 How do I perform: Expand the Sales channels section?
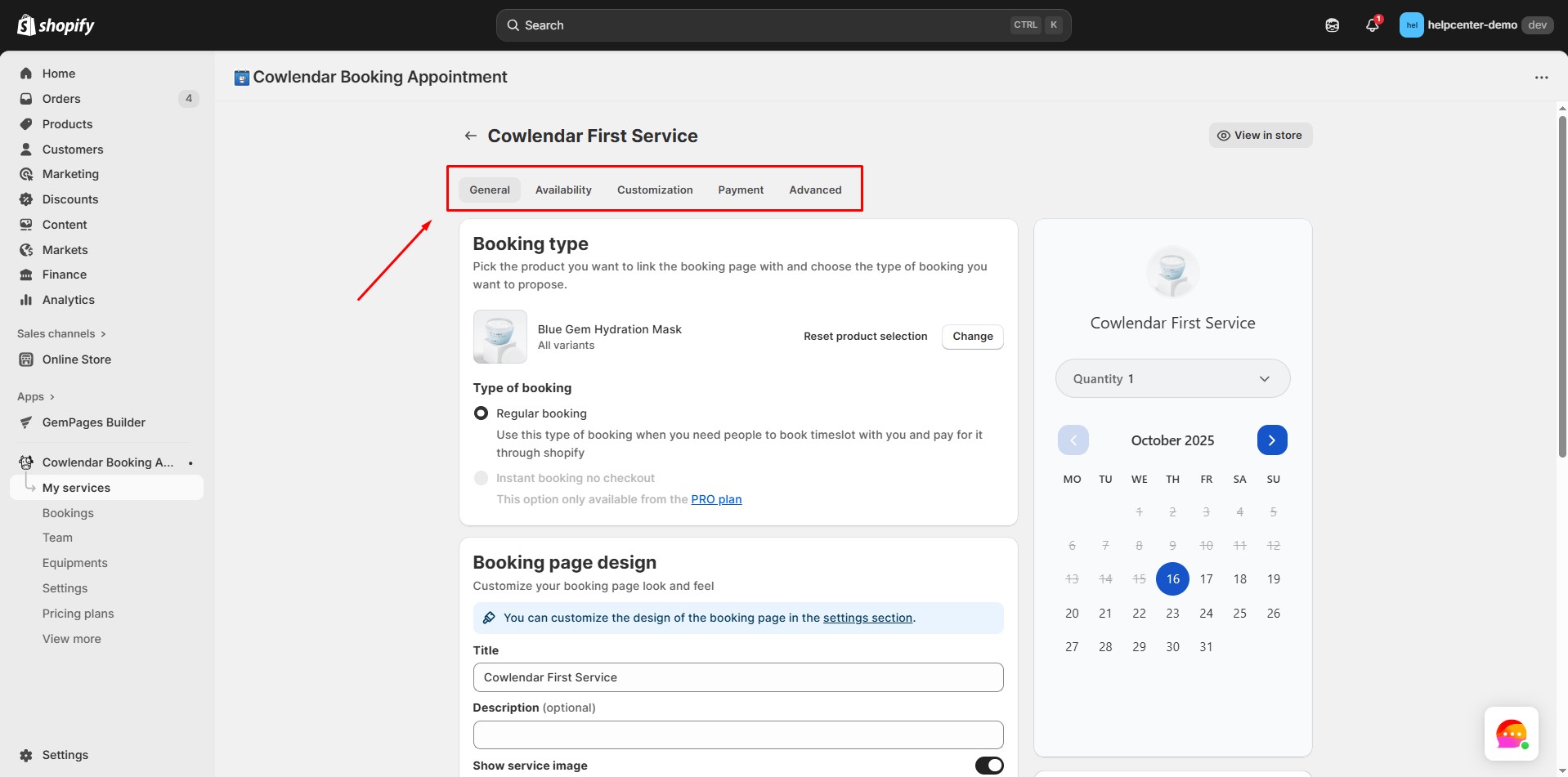click(x=61, y=333)
